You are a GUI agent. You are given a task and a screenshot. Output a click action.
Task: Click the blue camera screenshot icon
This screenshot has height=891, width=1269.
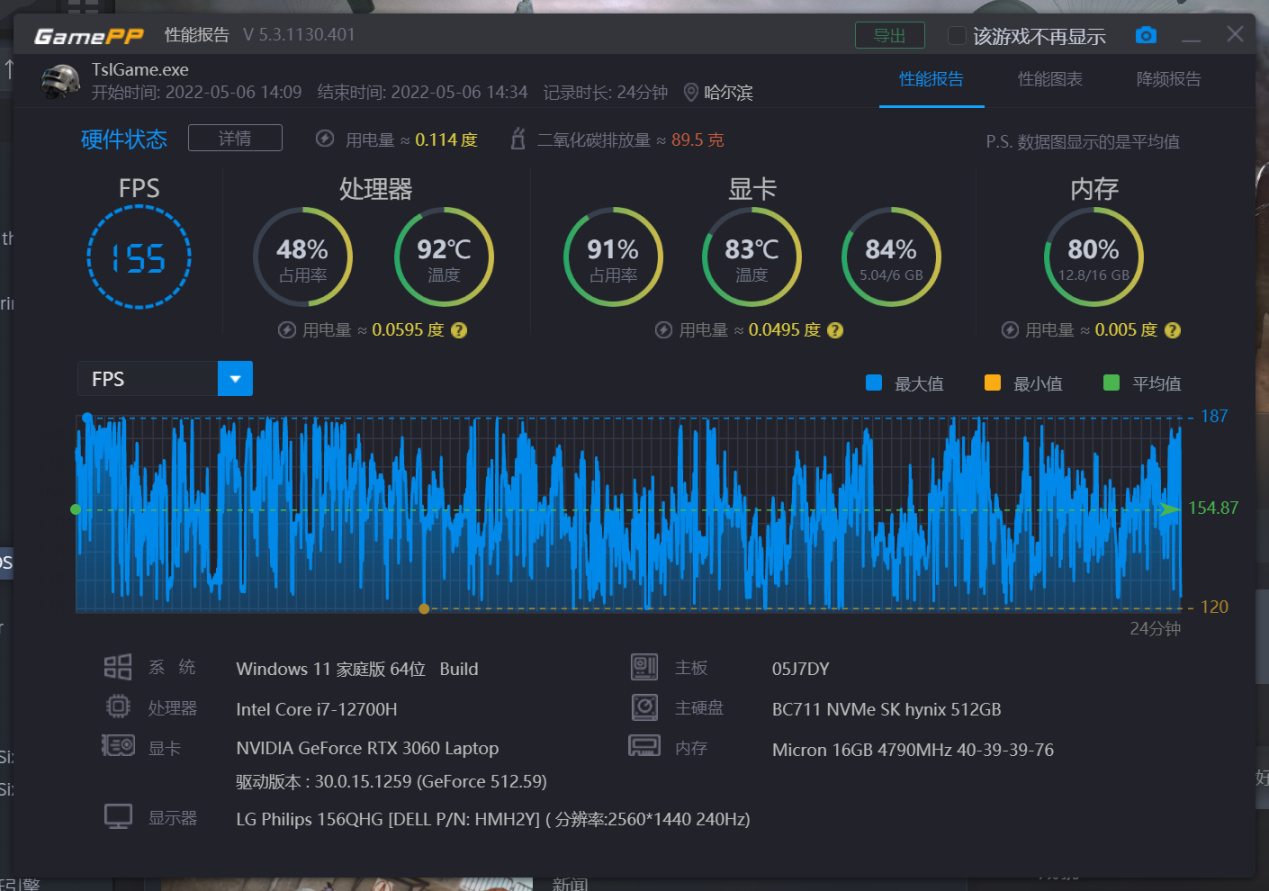click(x=1146, y=34)
